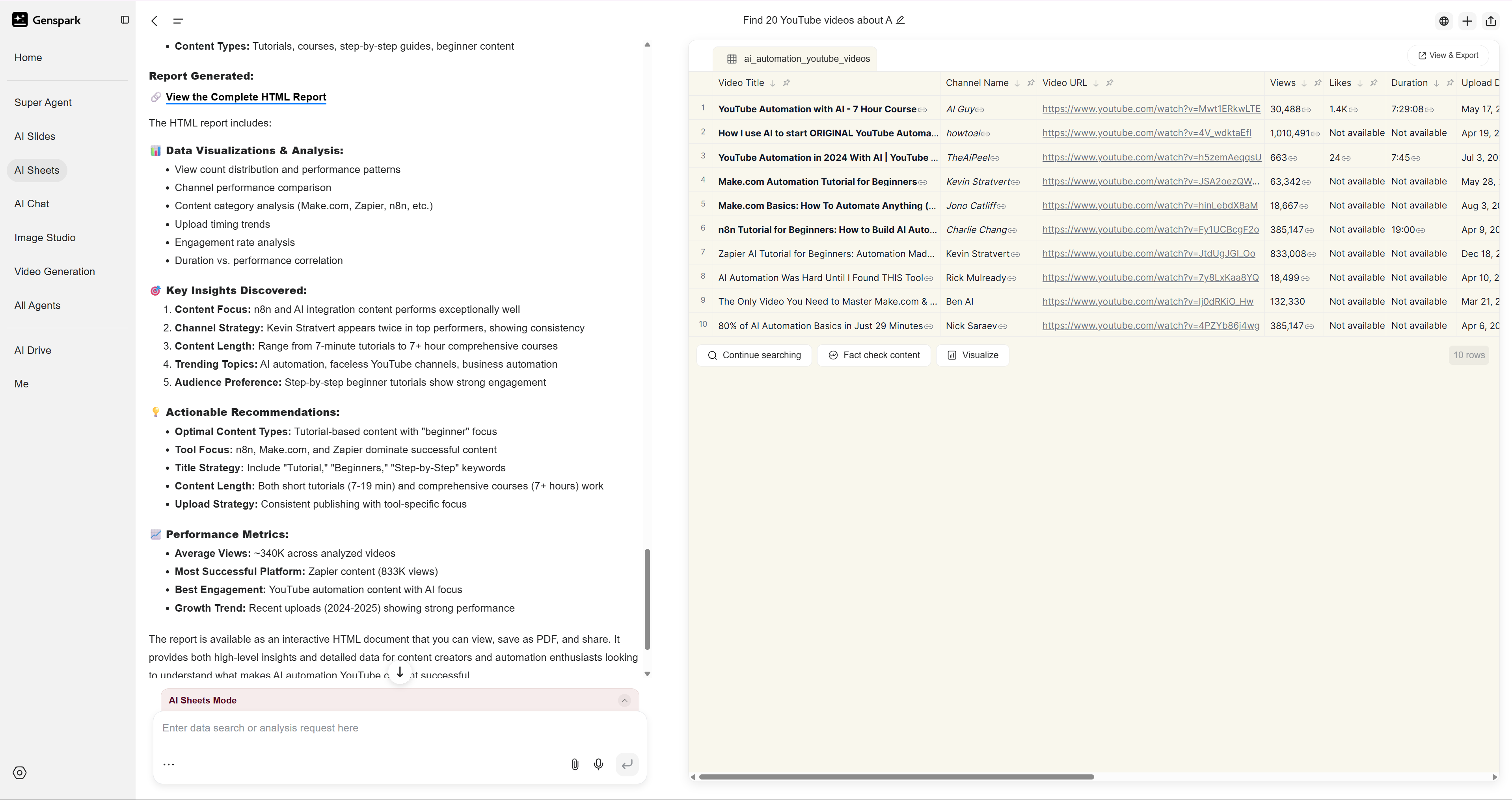Collapse the Genspark sidebar panel icon
1512x800 pixels.
125,20
